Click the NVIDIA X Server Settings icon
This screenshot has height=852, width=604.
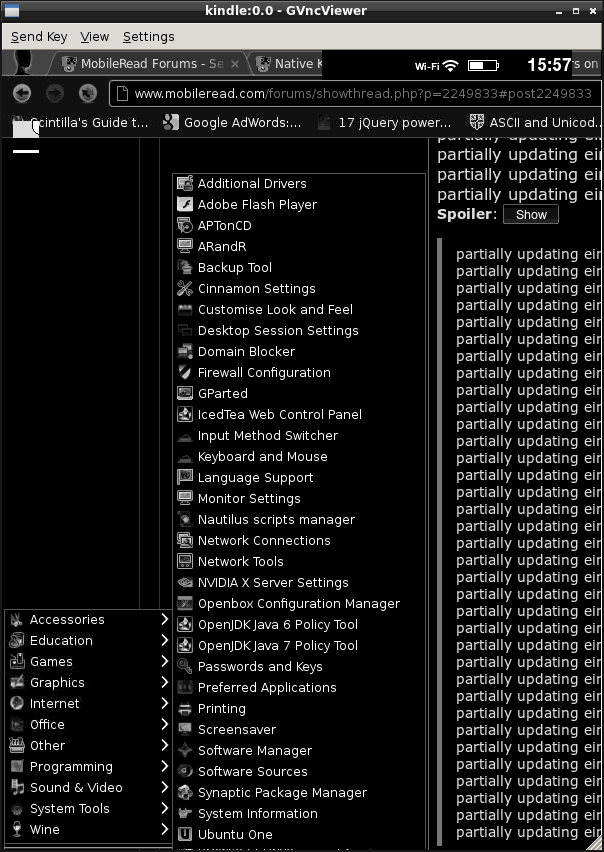[x=185, y=582]
